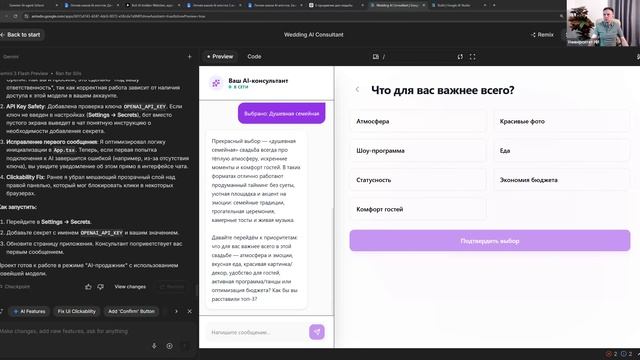Click the 'Make changes, add new features' prompt field
The image size is (640, 360).
[x=96, y=331]
